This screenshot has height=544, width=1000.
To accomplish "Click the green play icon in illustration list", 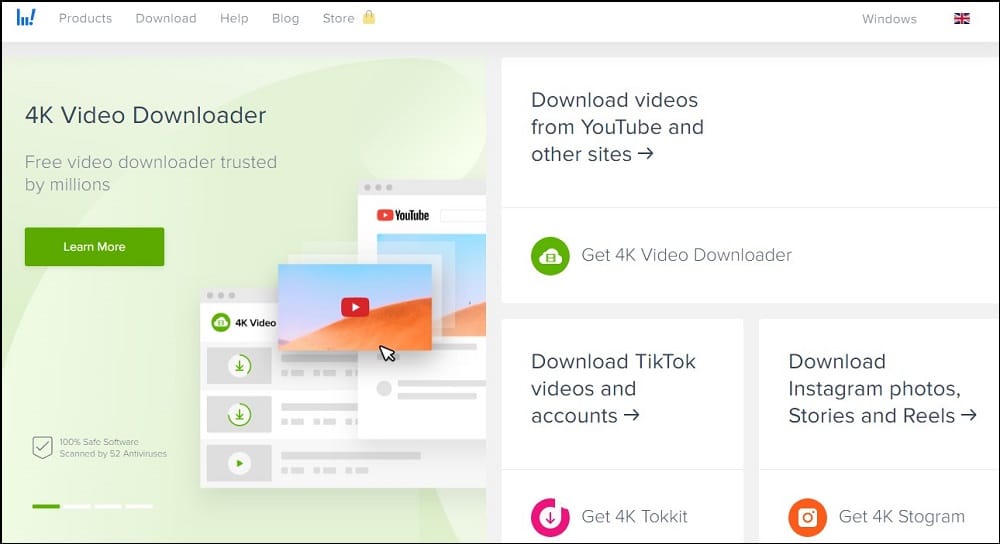I will [240, 464].
